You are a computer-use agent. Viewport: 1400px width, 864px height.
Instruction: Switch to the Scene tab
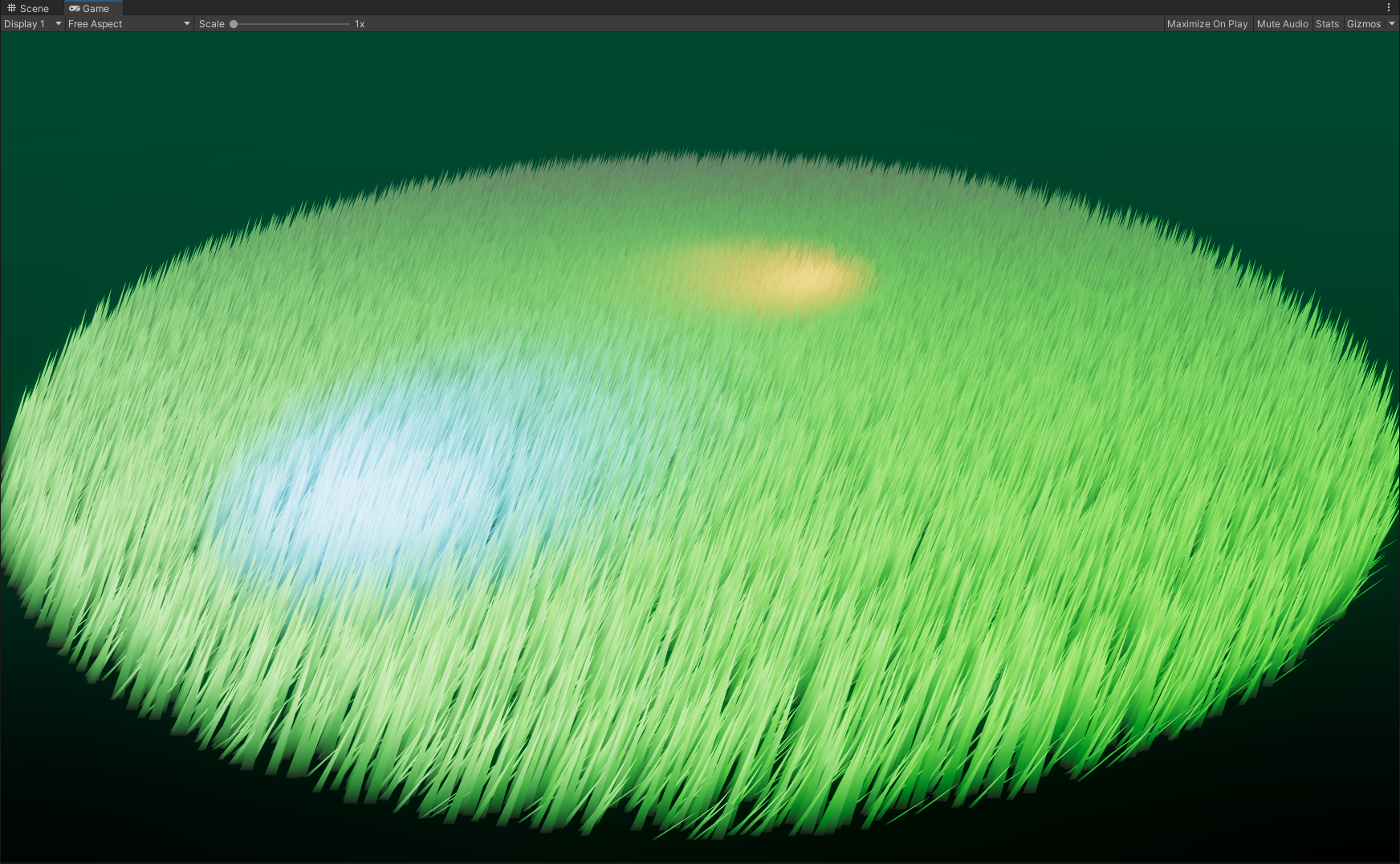(29, 8)
